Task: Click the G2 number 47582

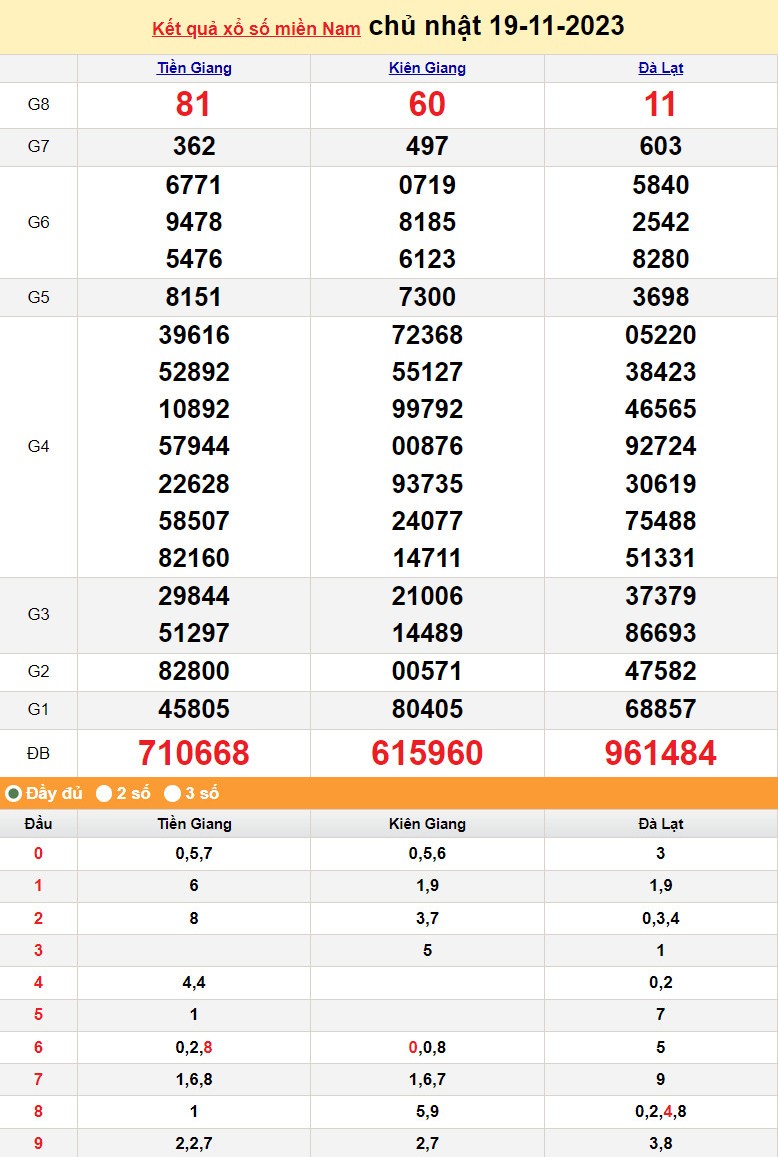Action: (660, 671)
